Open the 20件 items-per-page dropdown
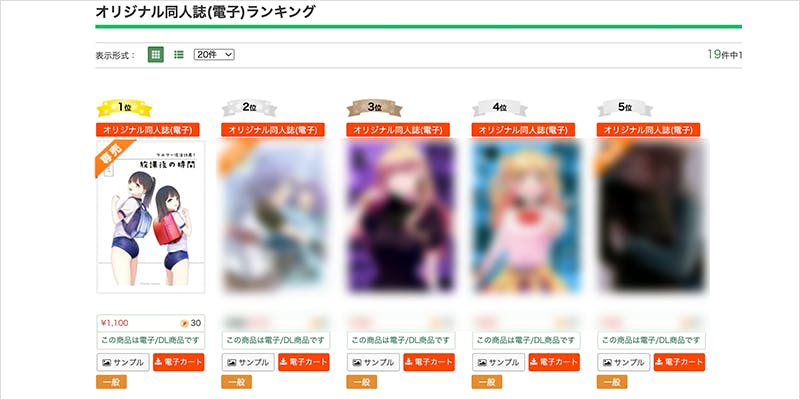 pos(214,55)
